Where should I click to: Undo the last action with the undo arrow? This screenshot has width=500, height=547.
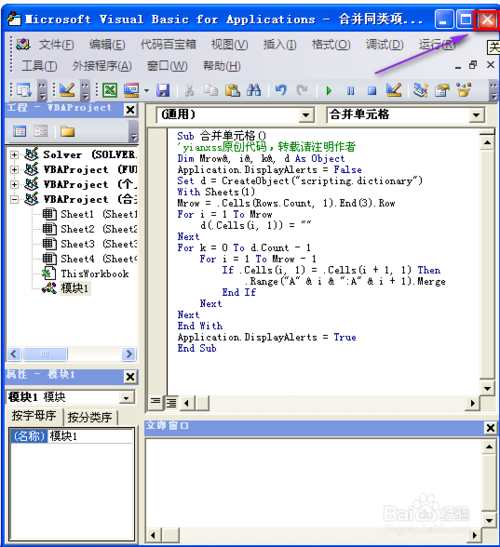281,91
